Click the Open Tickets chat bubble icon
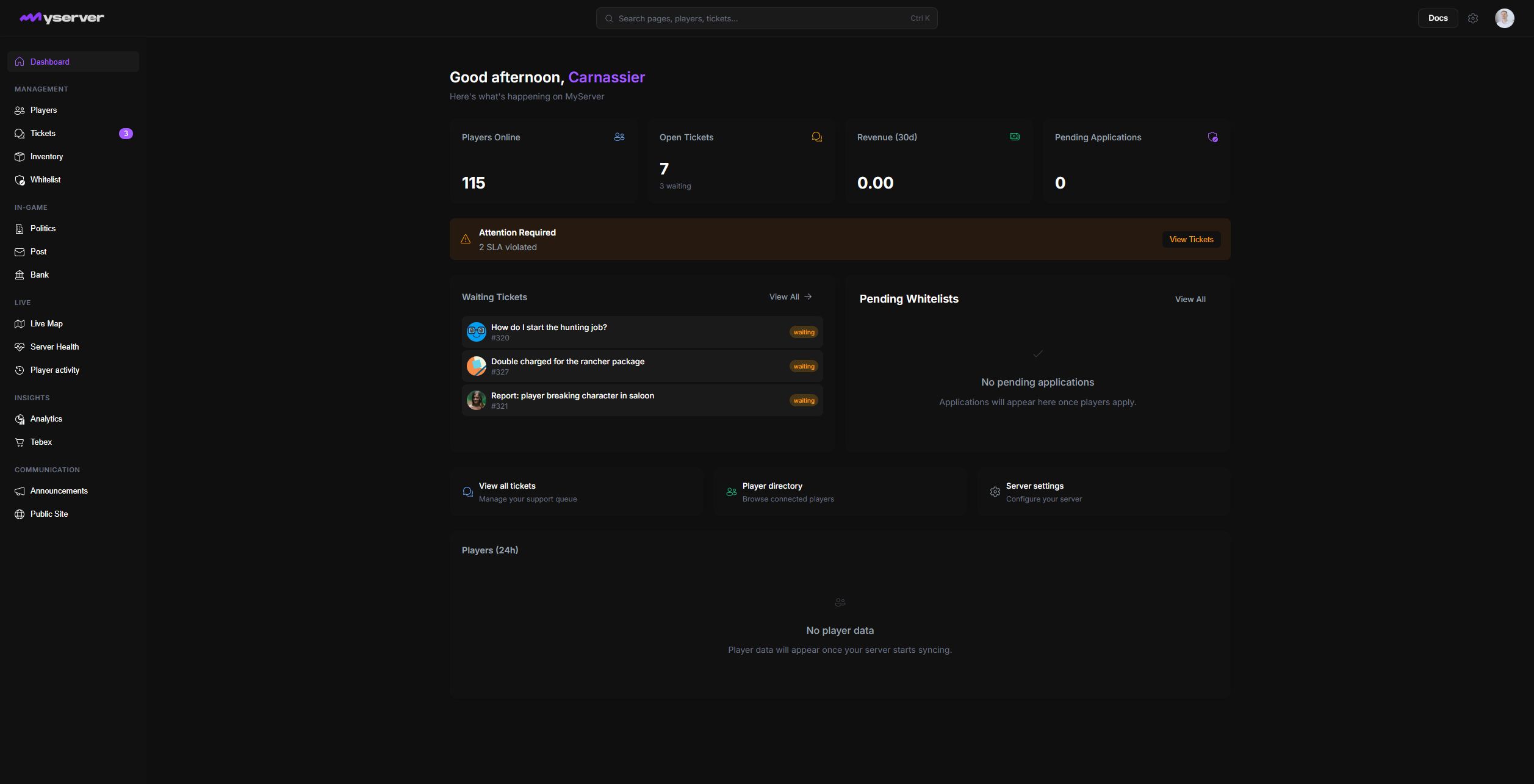This screenshot has width=1534, height=784. click(x=817, y=137)
